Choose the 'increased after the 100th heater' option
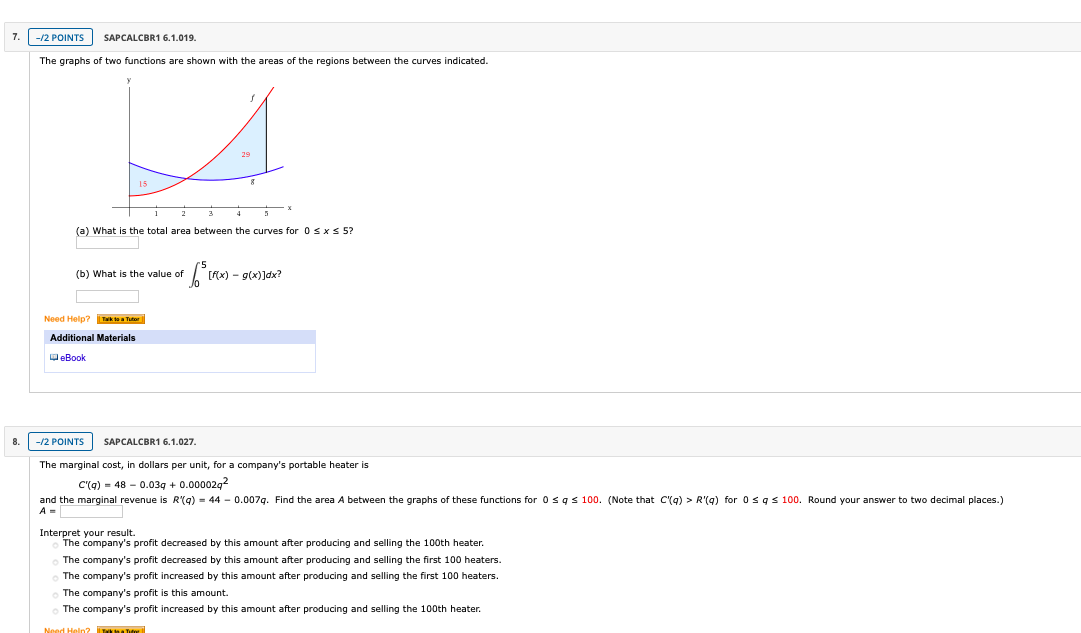Image resolution: width=1081 pixels, height=633 pixels. coord(53,610)
